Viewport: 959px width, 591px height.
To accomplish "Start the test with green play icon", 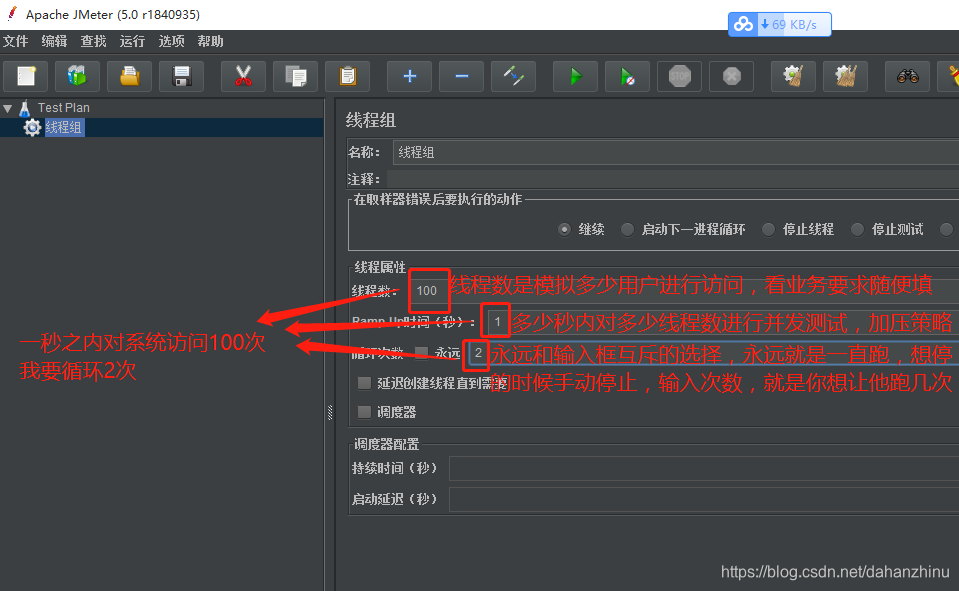I will [x=576, y=76].
